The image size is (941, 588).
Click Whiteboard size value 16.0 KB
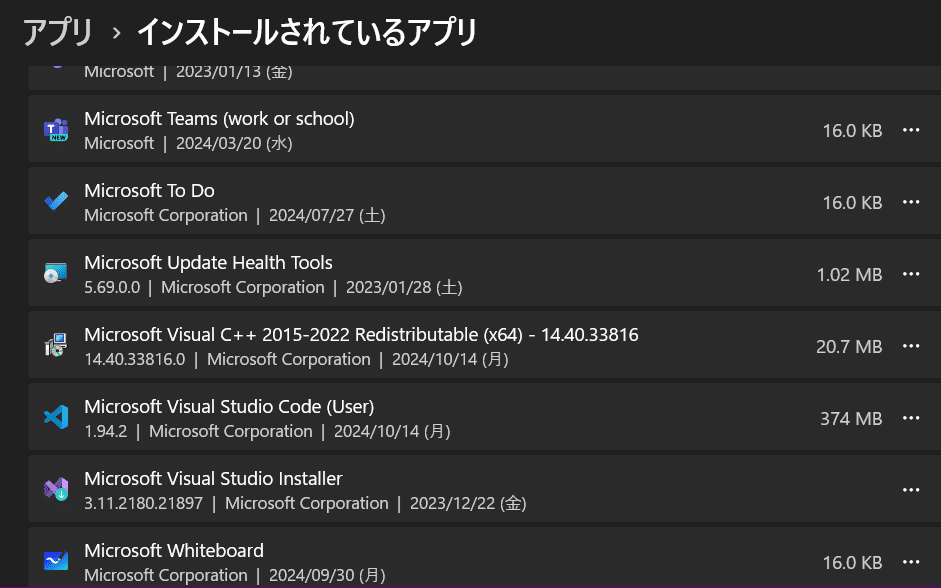click(x=852, y=563)
